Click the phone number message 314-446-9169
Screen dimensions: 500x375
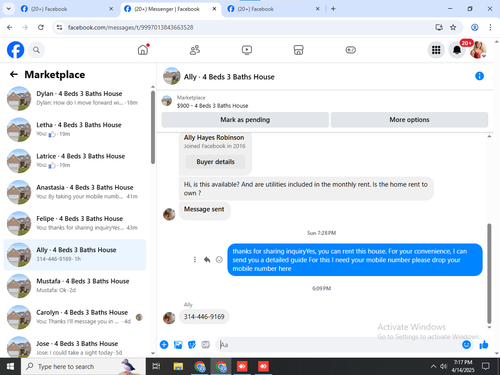[204, 317]
